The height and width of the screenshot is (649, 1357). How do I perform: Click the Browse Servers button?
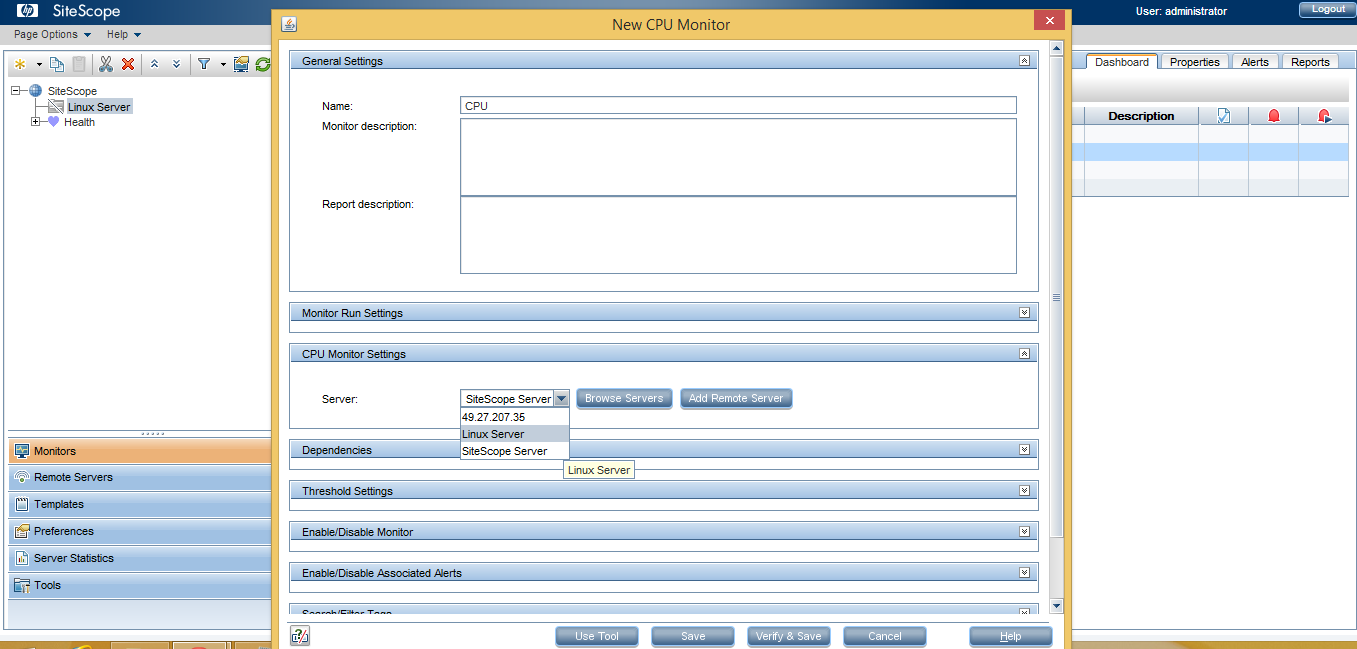(623, 398)
